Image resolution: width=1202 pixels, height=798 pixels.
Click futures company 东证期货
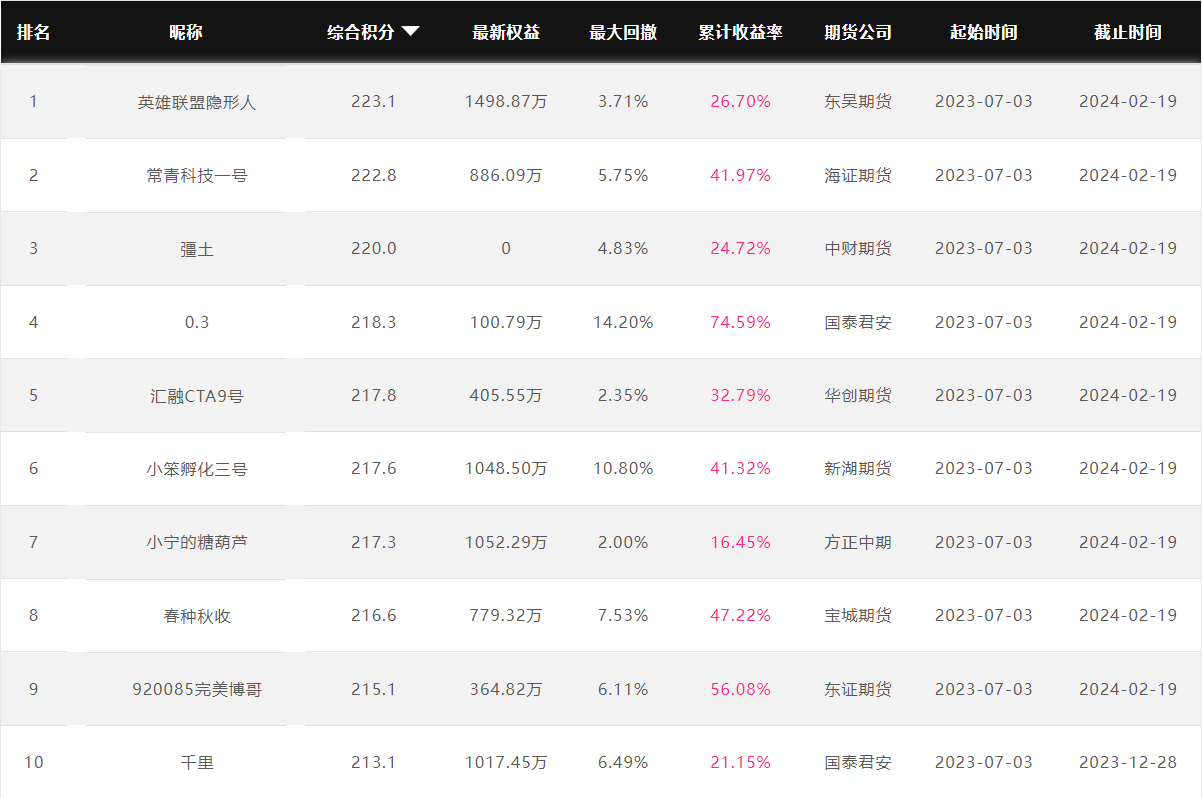coord(858,689)
